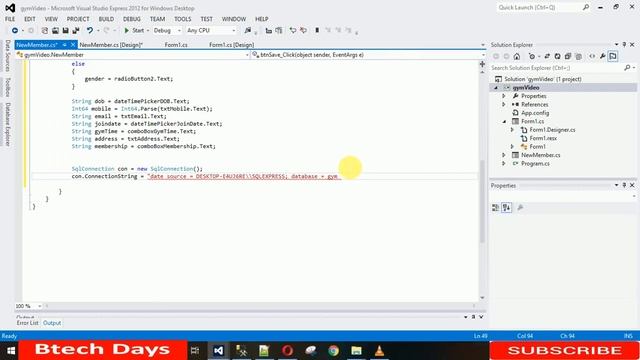Open File Explorer from the taskbar

[x=356, y=351]
